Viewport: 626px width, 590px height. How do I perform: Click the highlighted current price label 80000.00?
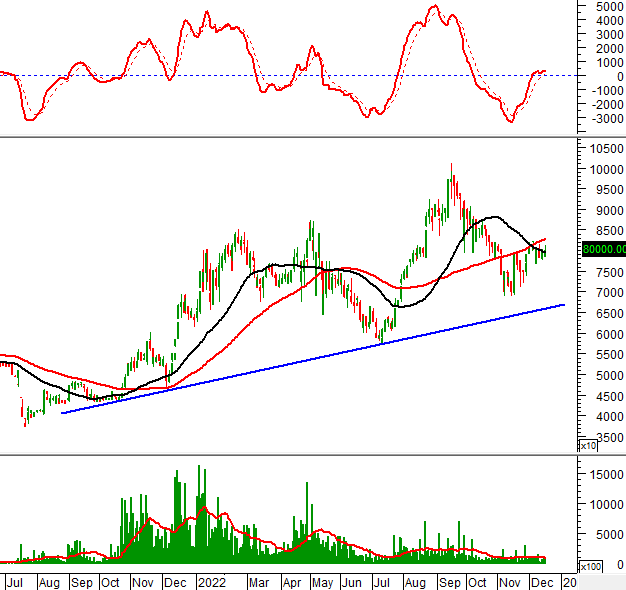point(602,250)
